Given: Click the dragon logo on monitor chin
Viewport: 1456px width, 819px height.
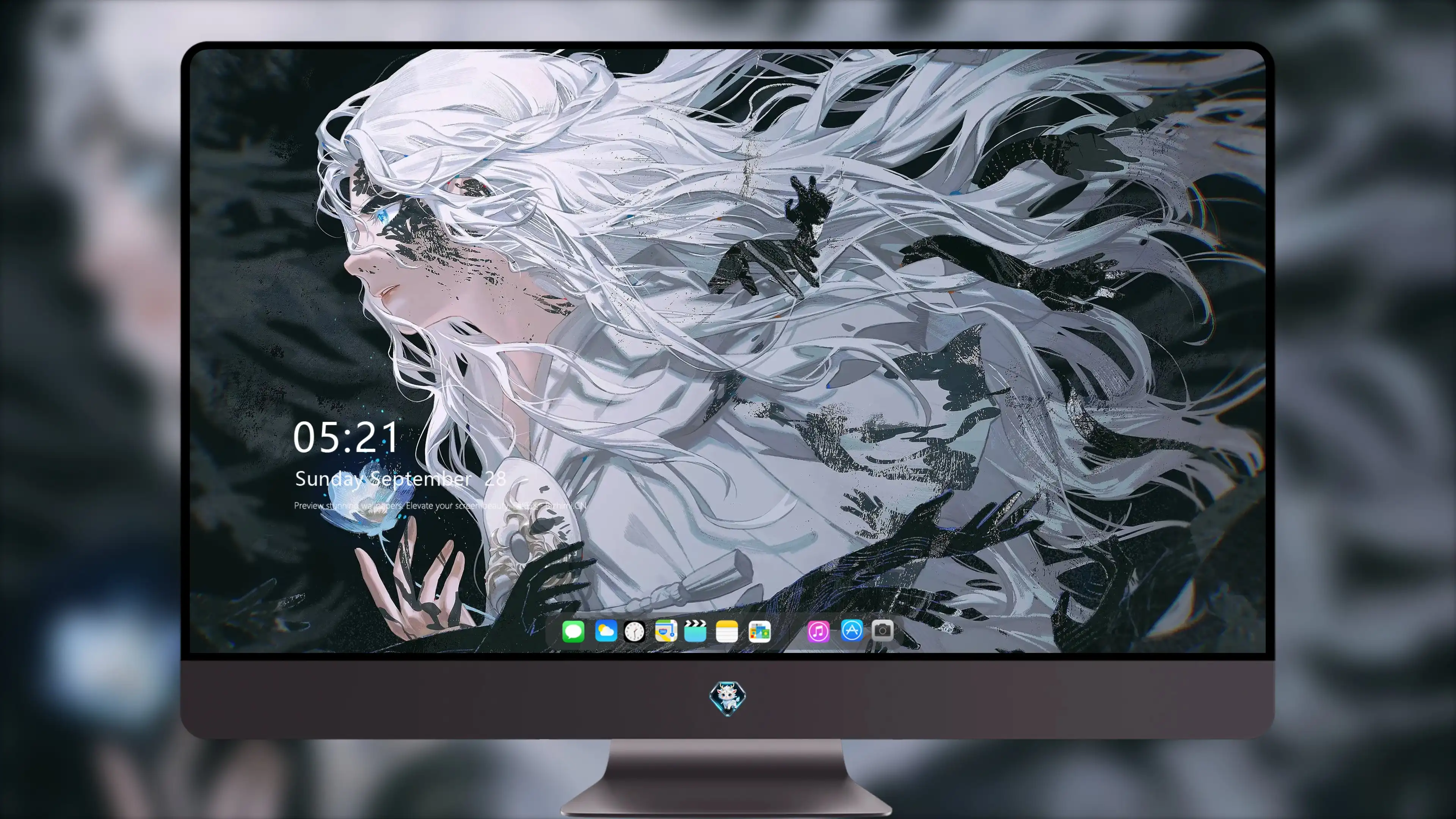Looking at the screenshot, I should click(728, 698).
